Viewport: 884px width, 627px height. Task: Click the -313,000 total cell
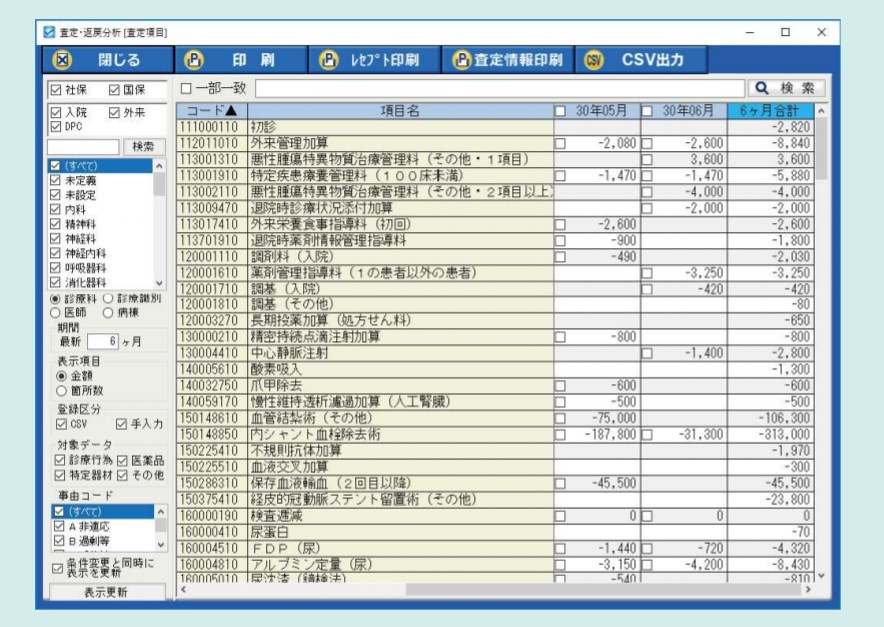point(770,434)
